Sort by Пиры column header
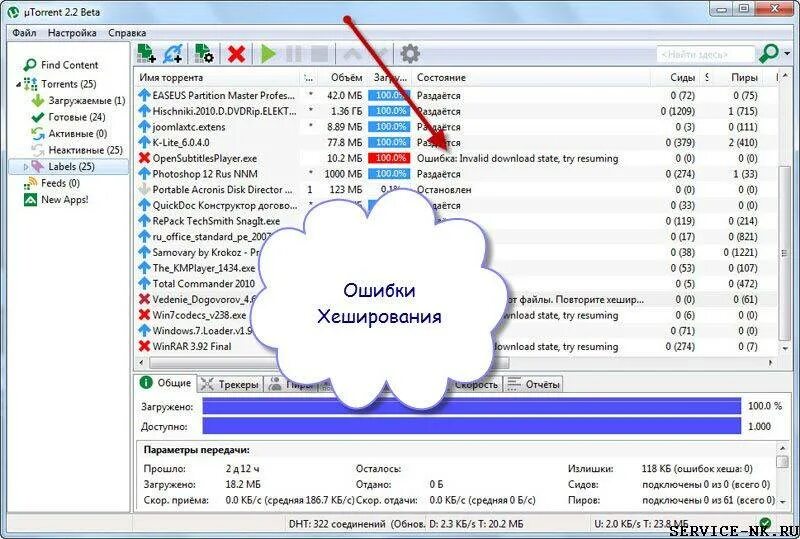 744,78
